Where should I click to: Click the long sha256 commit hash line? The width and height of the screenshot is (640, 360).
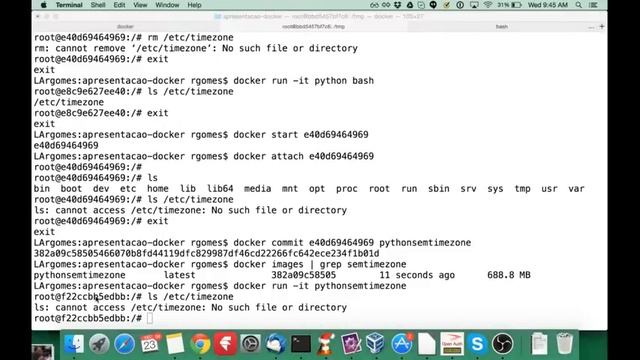[206, 253]
